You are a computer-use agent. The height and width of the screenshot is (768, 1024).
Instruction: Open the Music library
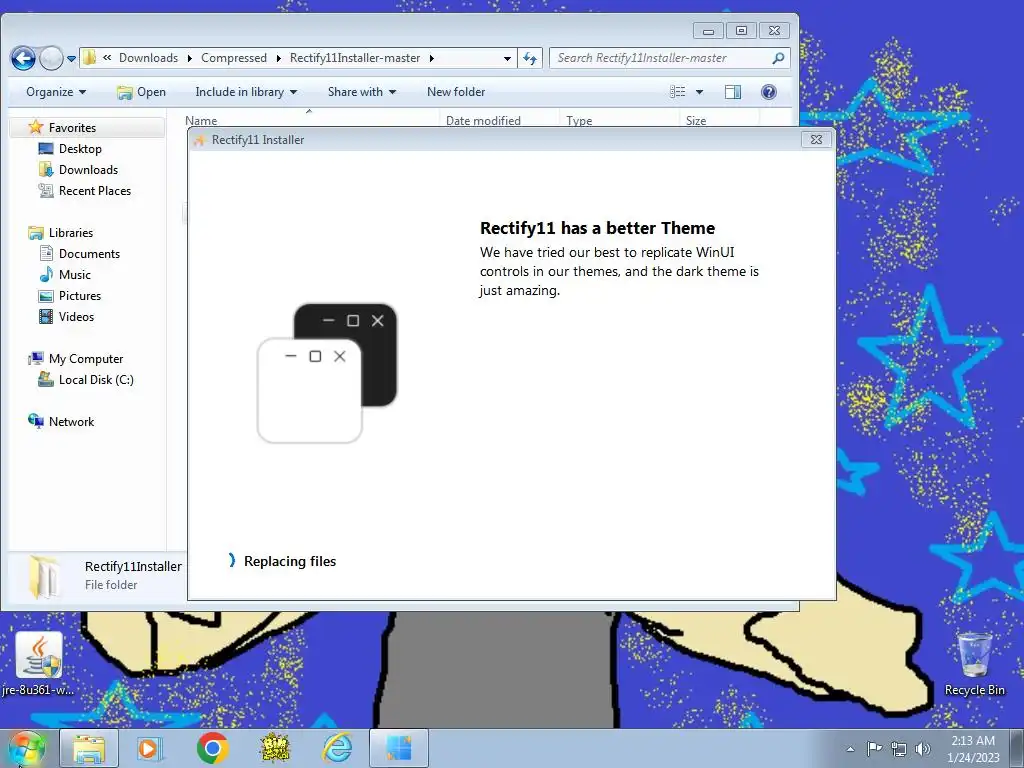click(74, 274)
